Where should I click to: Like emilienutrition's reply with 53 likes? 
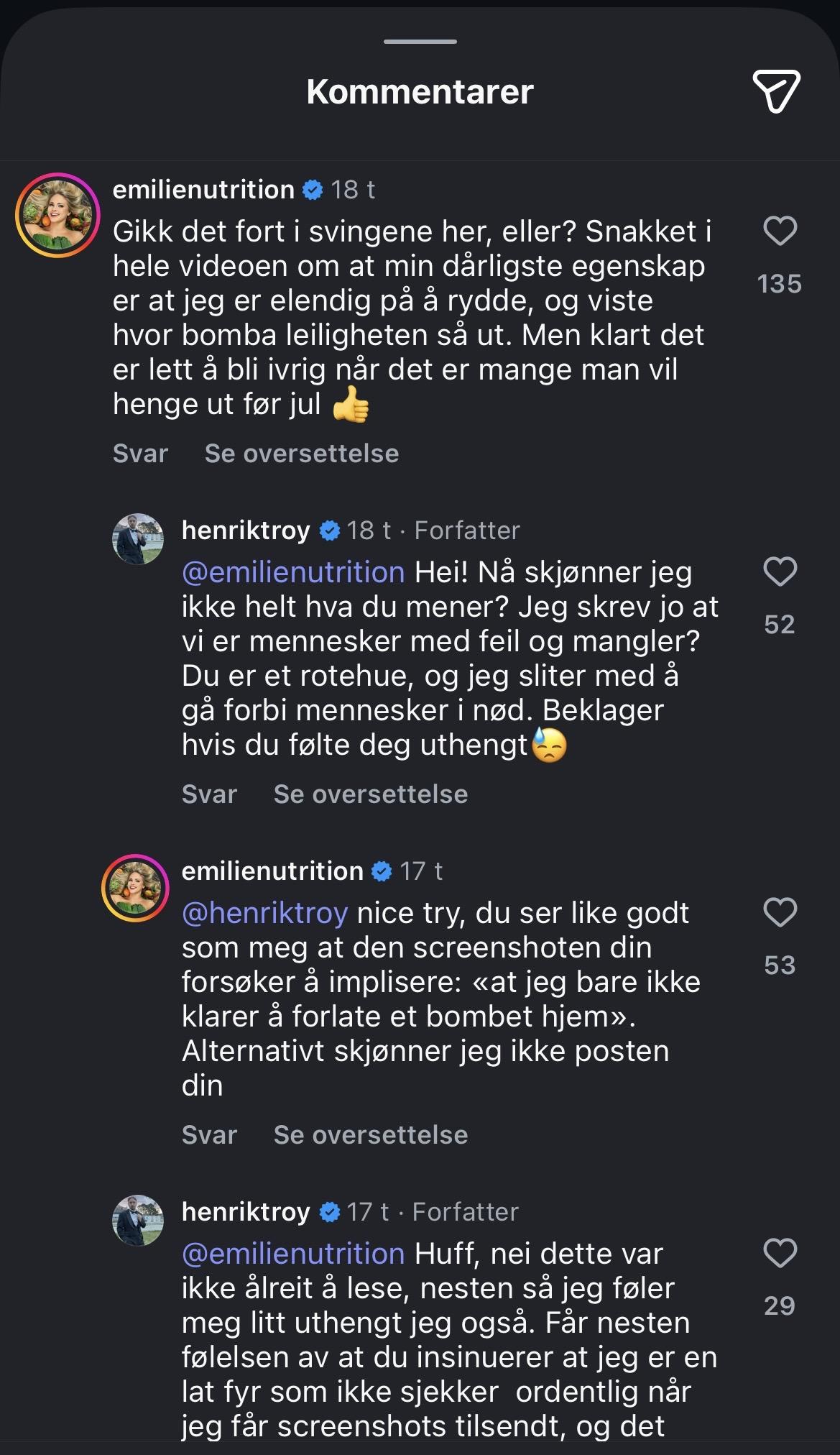click(780, 912)
